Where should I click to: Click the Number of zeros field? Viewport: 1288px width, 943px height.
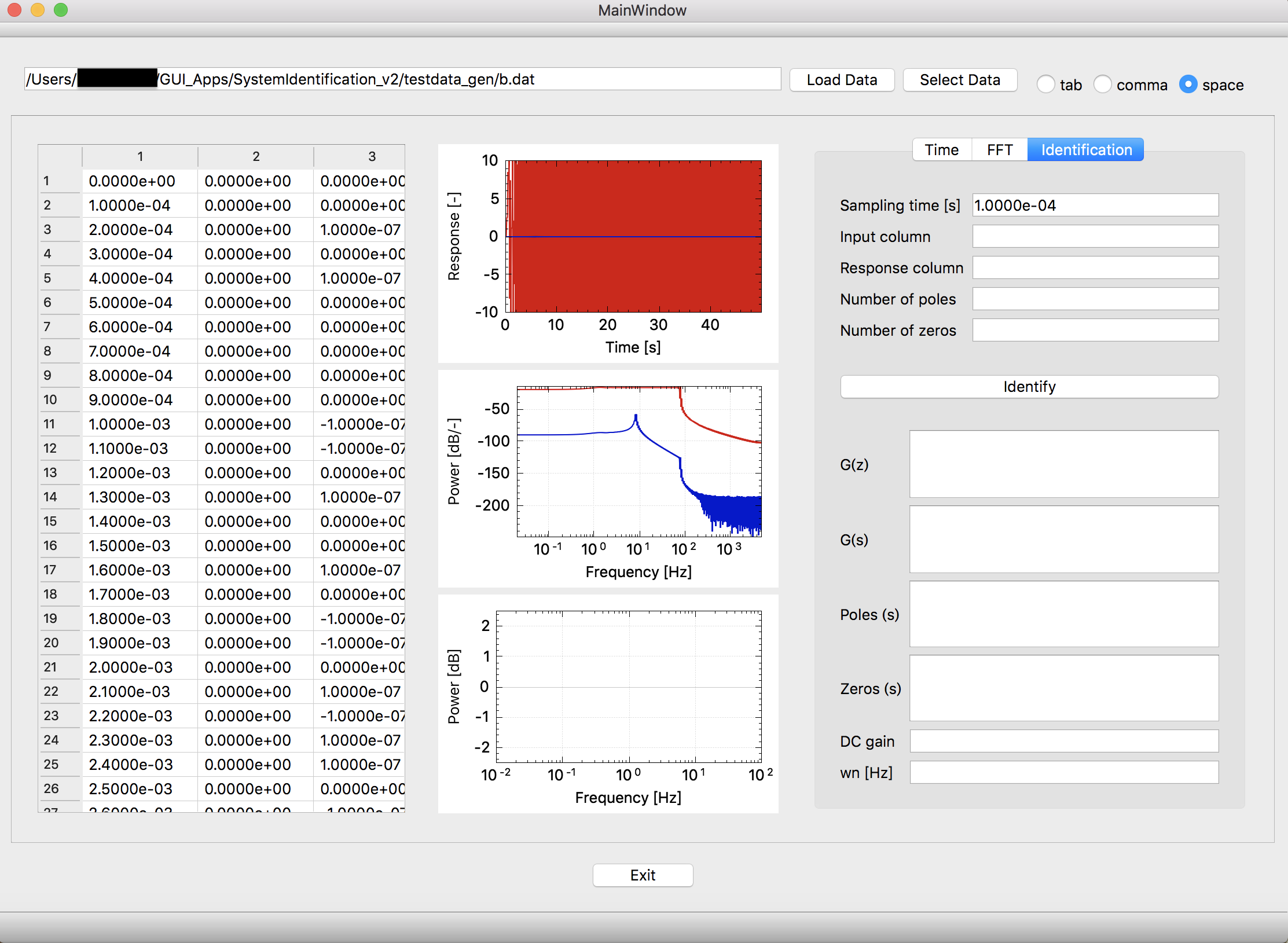point(1095,331)
